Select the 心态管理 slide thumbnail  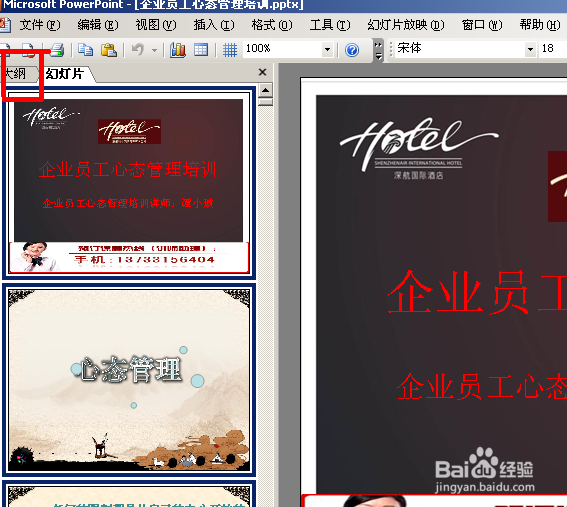129,380
